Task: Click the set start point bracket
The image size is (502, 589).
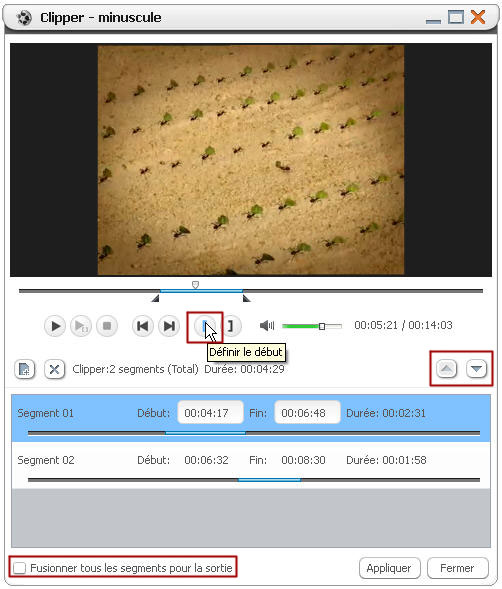Action: [205, 326]
